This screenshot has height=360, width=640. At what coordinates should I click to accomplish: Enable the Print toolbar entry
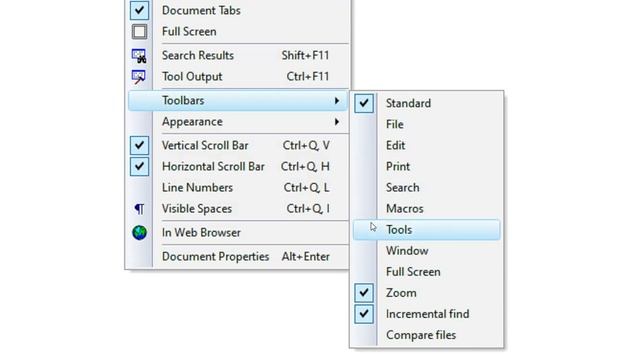click(x=426, y=167)
